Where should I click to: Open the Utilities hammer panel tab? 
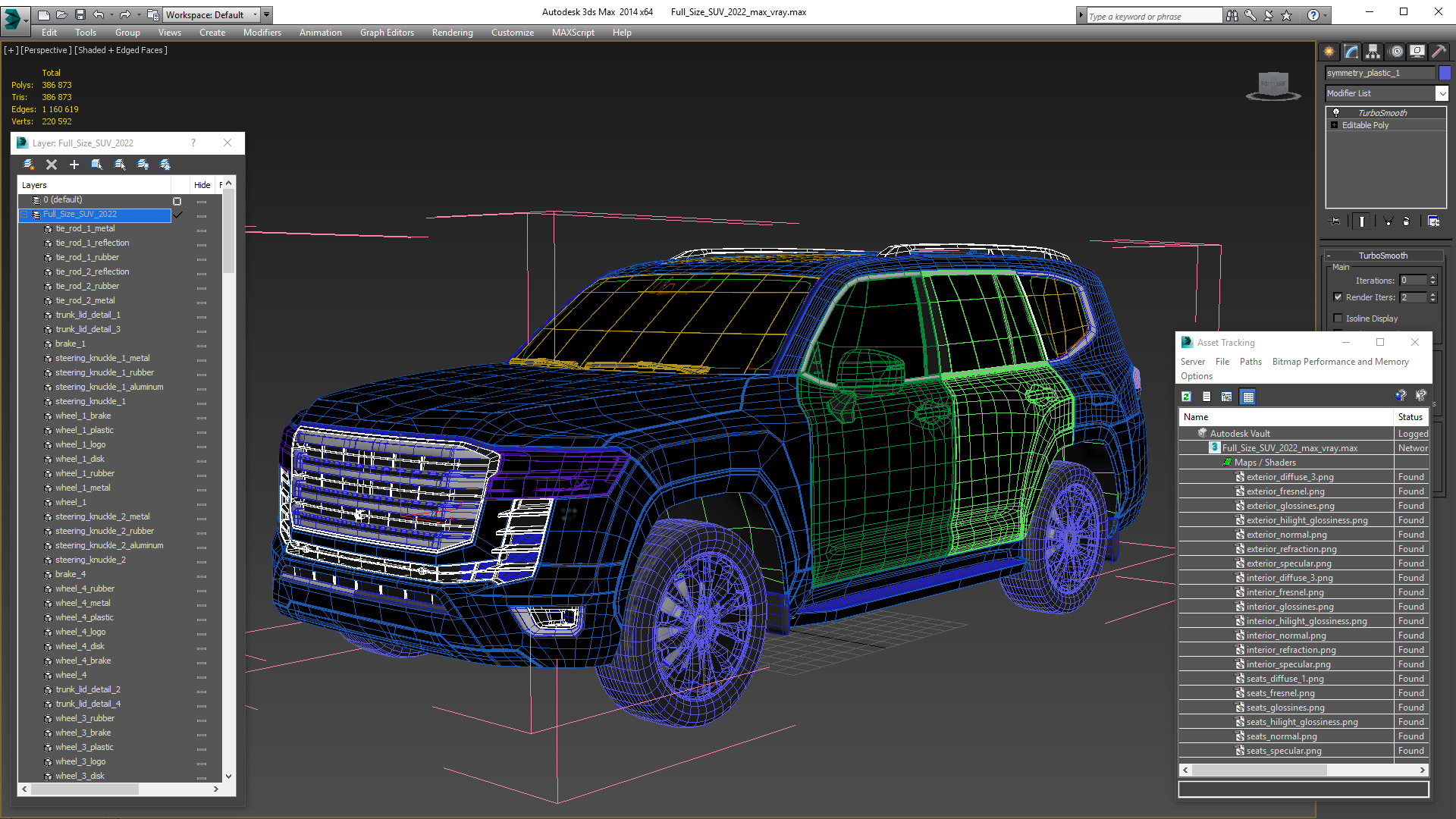coord(1439,52)
